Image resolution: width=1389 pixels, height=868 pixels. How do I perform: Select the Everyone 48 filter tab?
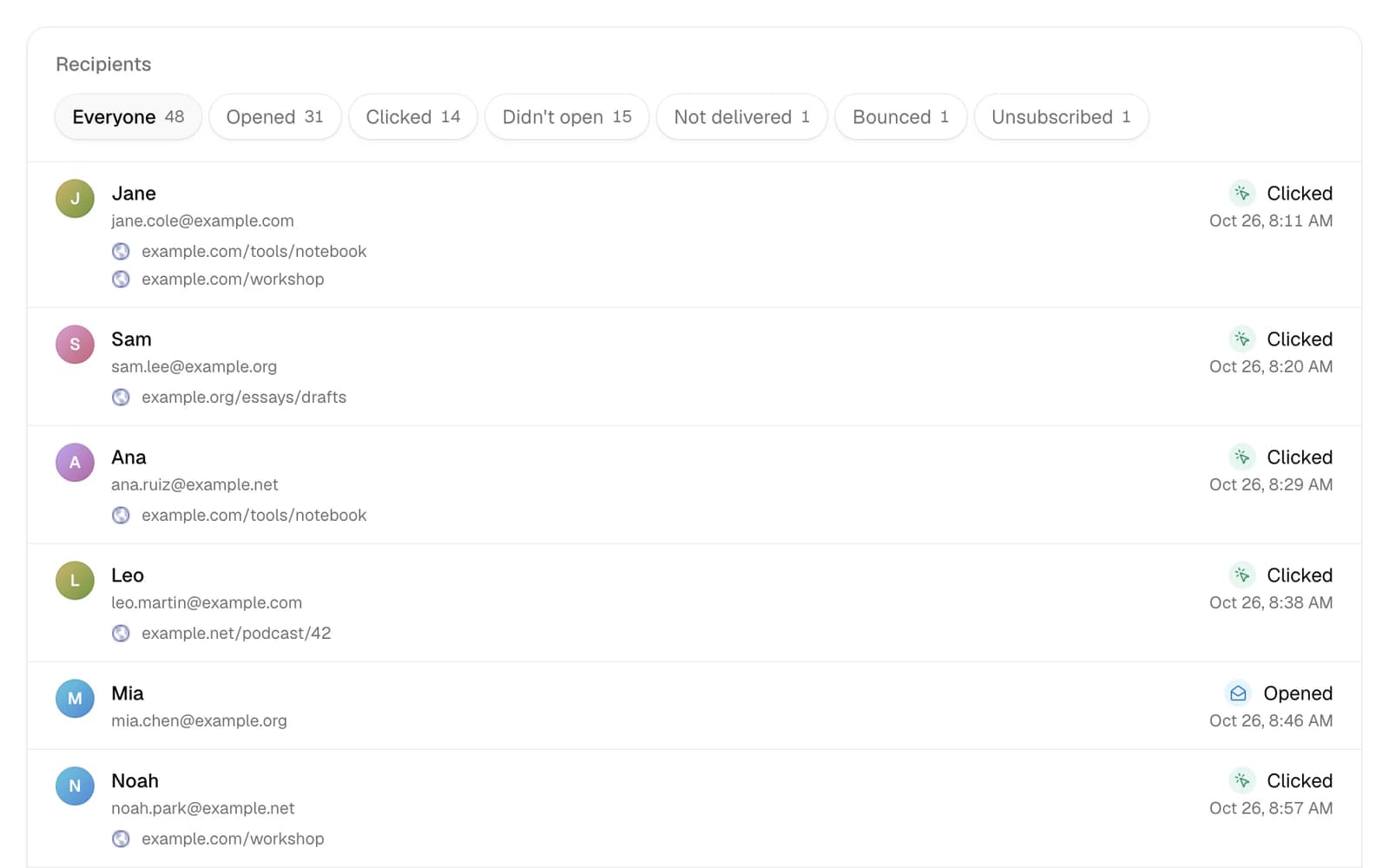coord(128,117)
